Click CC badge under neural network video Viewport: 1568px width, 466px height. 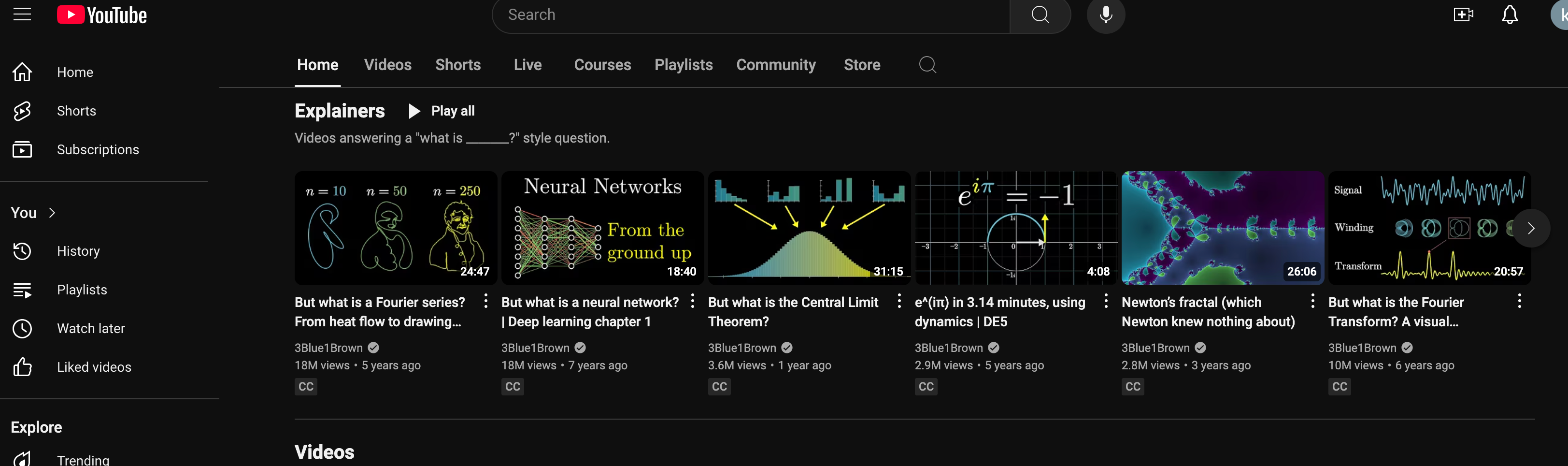[x=513, y=387]
